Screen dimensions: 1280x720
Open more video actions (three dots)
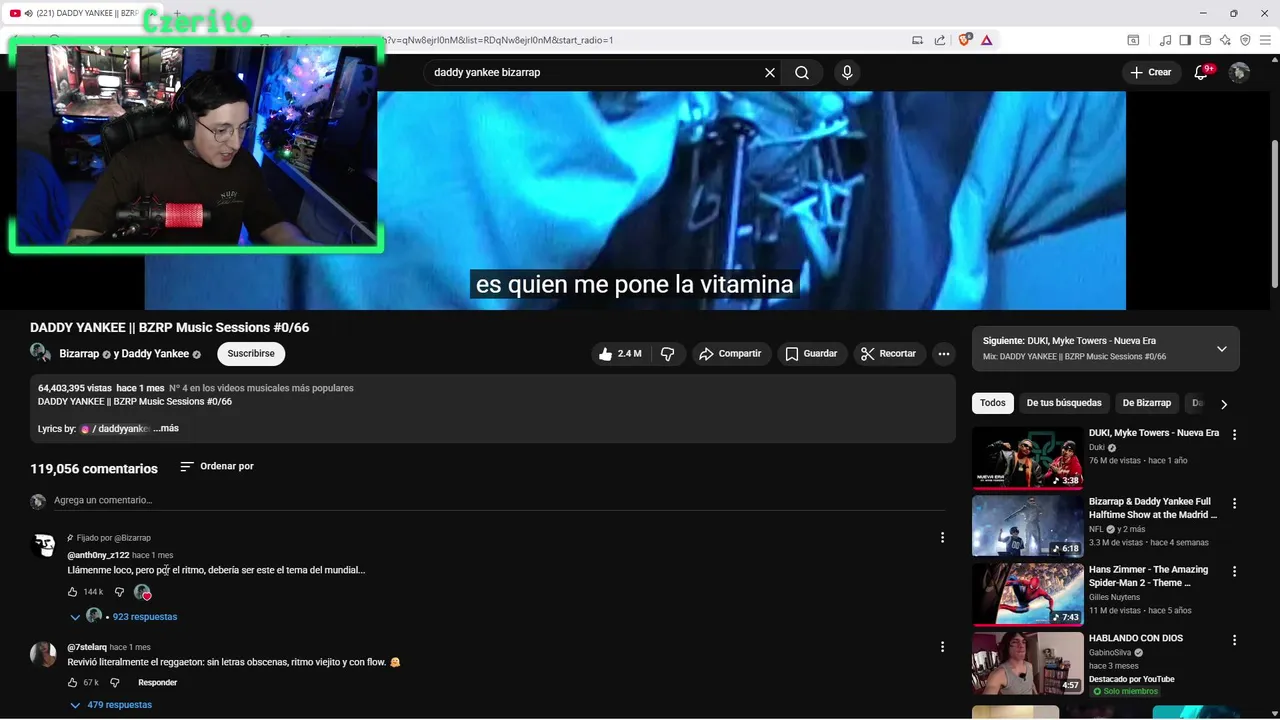tap(943, 354)
